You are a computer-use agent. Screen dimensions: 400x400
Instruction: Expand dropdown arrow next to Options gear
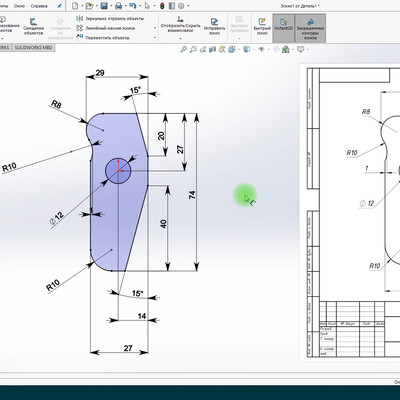[x=188, y=6]
